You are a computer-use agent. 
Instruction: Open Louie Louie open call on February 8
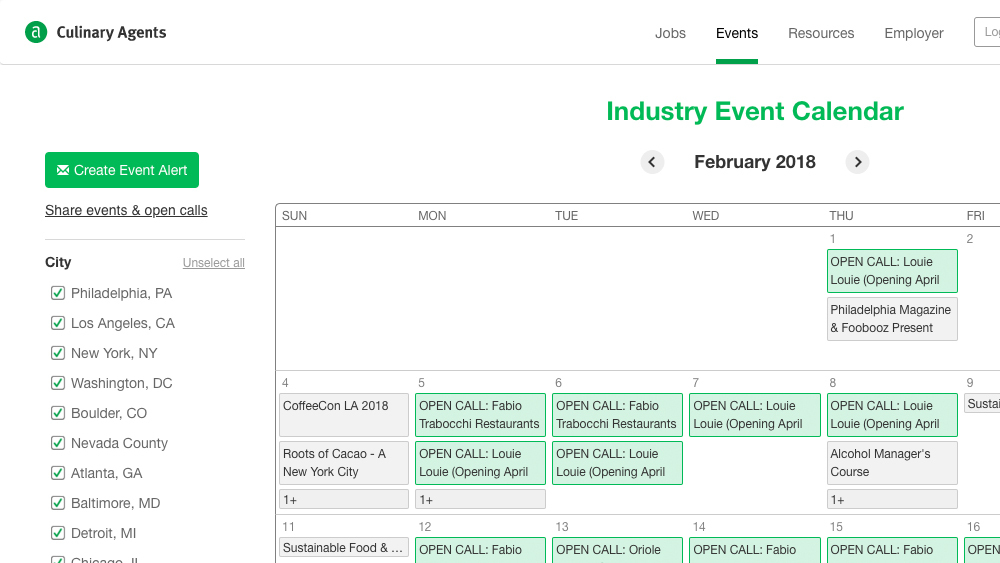coord(892,415)
